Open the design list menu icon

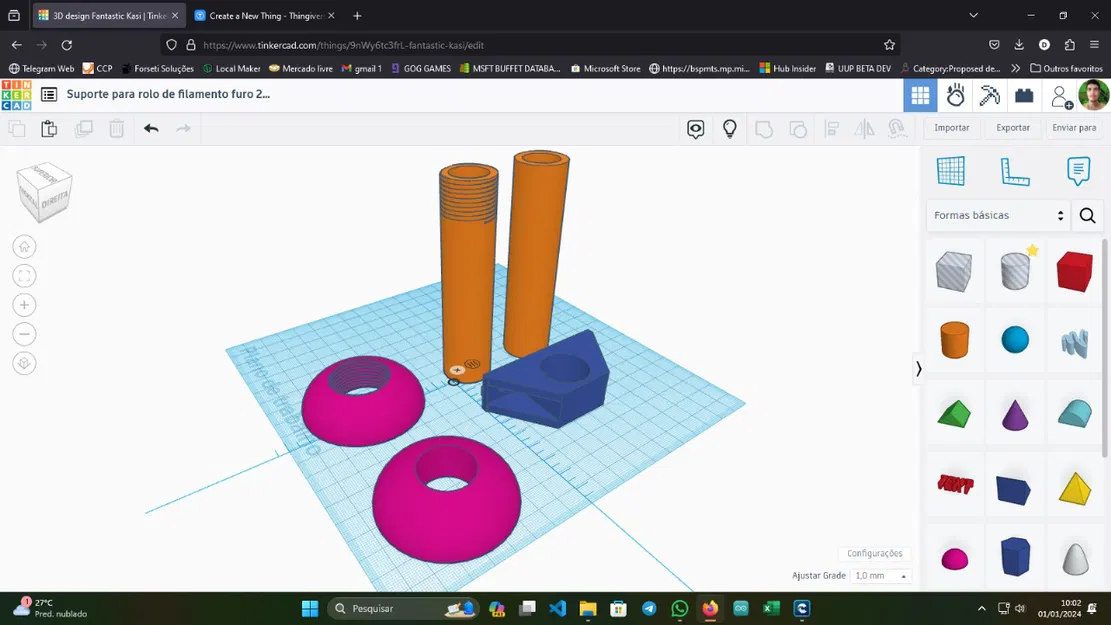tap(49, 94)
